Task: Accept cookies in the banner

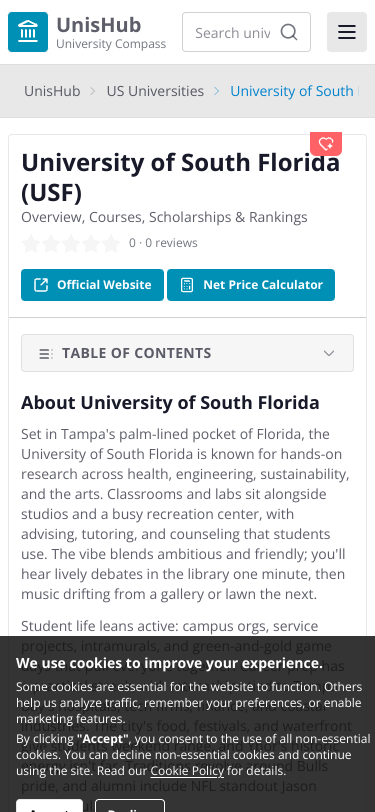Action: [x=49, y=806]
